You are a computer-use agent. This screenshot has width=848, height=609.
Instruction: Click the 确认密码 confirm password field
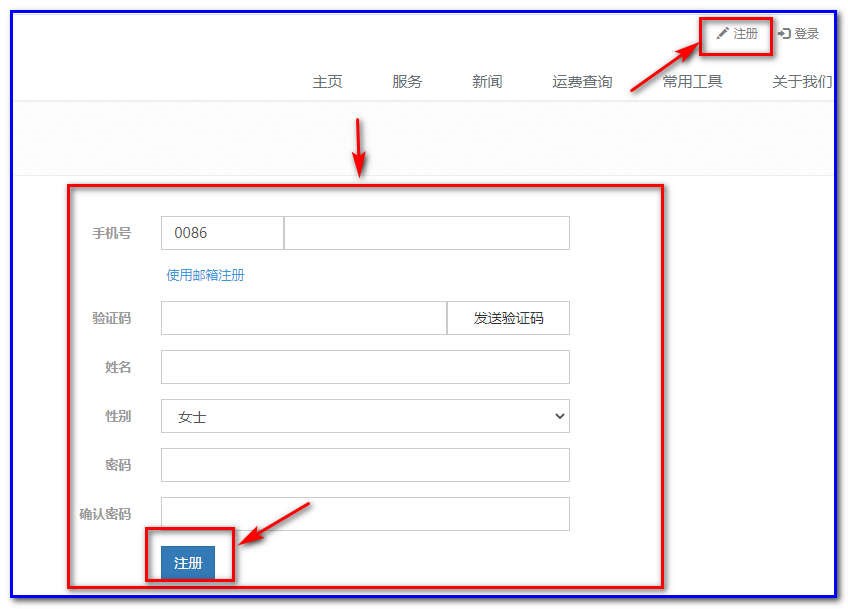point(365,513)
